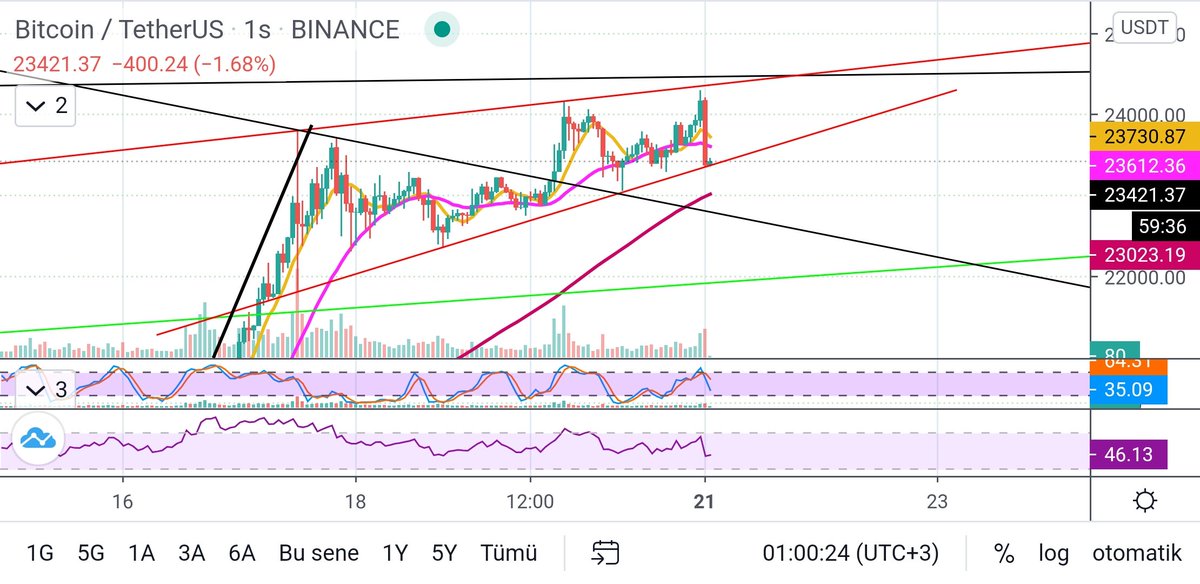Click the 23023.19 moving average label
1200x584 pixels.
[x=1143, y=254]
